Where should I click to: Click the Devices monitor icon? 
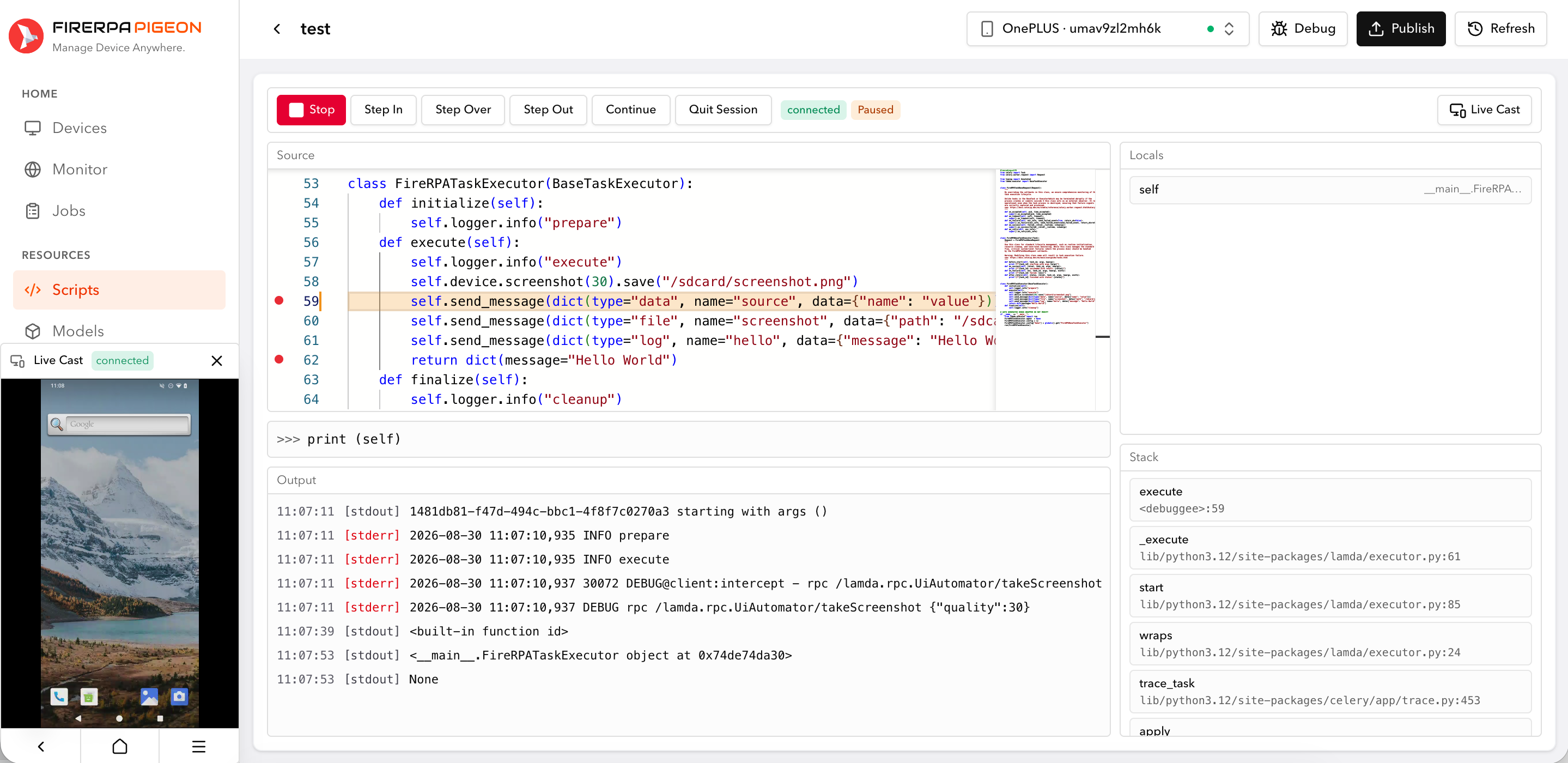[33, 128]
